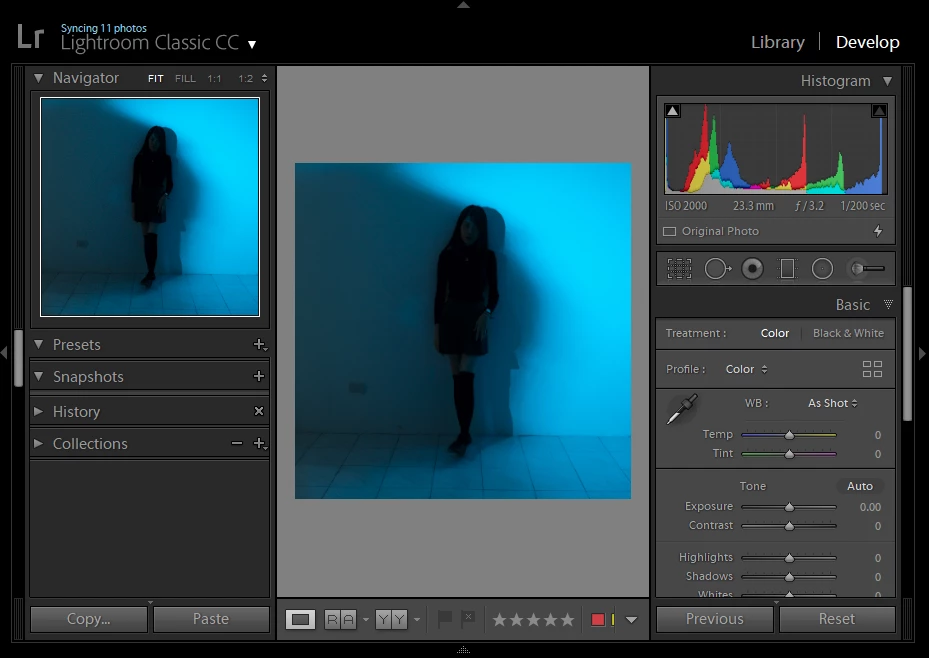Image resolution: width=929 pixels, height=658 pixels.
Task: Clear history with the X icon
Action: [x=259, y=411]
